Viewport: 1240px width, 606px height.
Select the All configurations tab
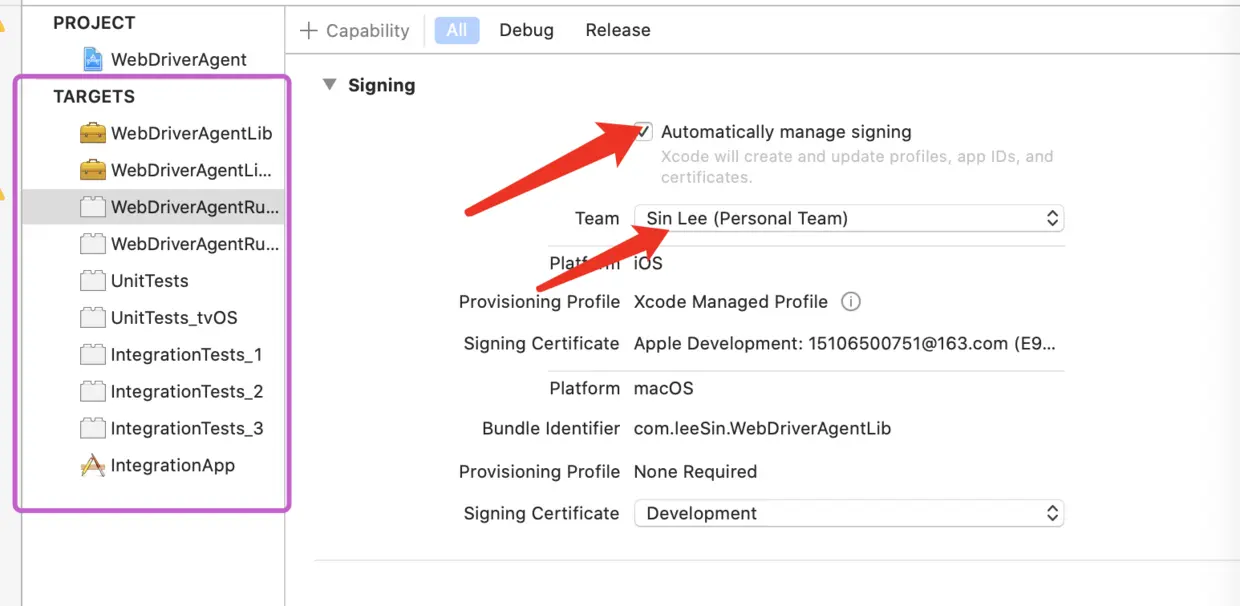point(457,30)
